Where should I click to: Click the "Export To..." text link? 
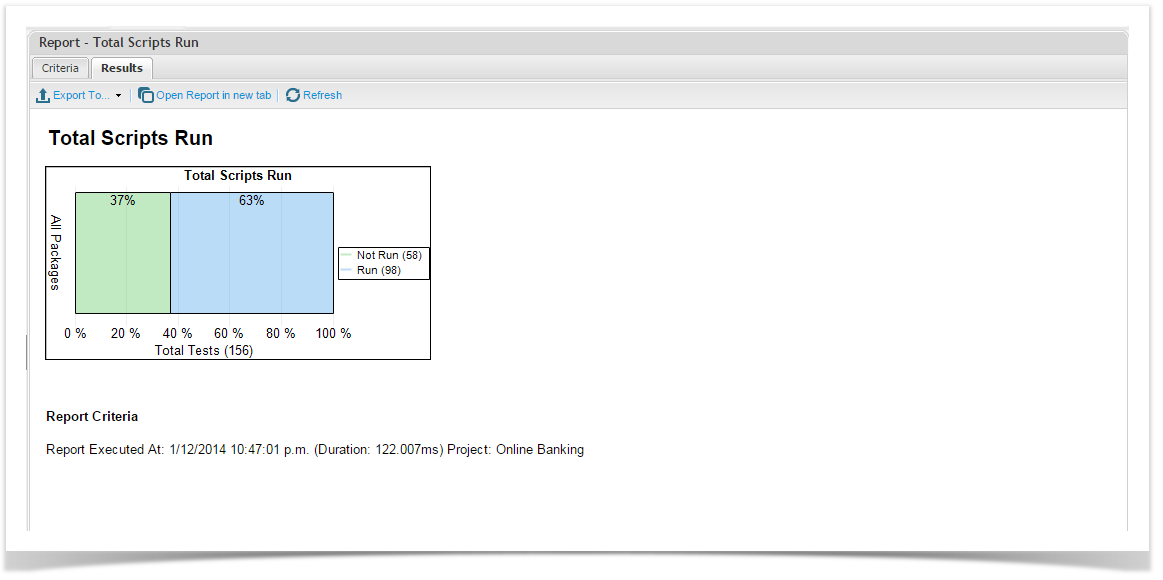[x=81, y=96]
